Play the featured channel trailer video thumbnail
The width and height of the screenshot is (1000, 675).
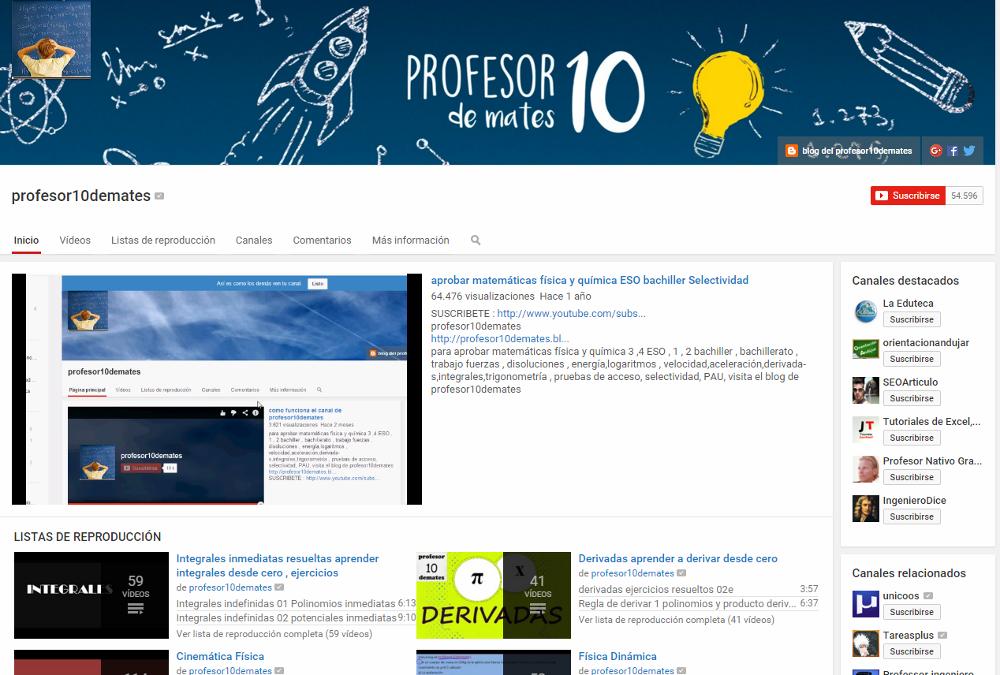pos(217,389)
